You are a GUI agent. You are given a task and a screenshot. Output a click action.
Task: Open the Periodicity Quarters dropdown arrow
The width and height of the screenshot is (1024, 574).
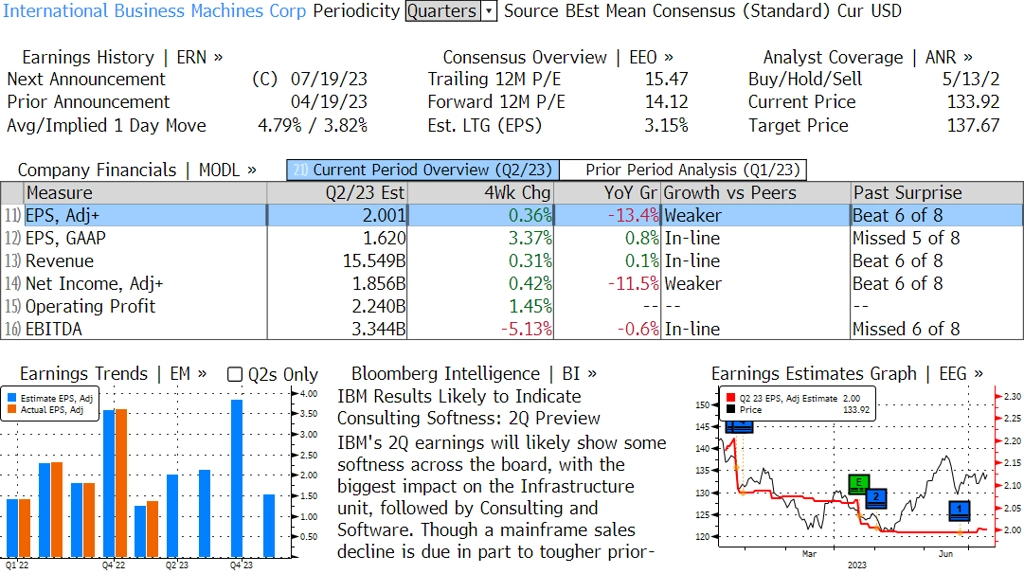pyautogui.click(x=488, y=11)
